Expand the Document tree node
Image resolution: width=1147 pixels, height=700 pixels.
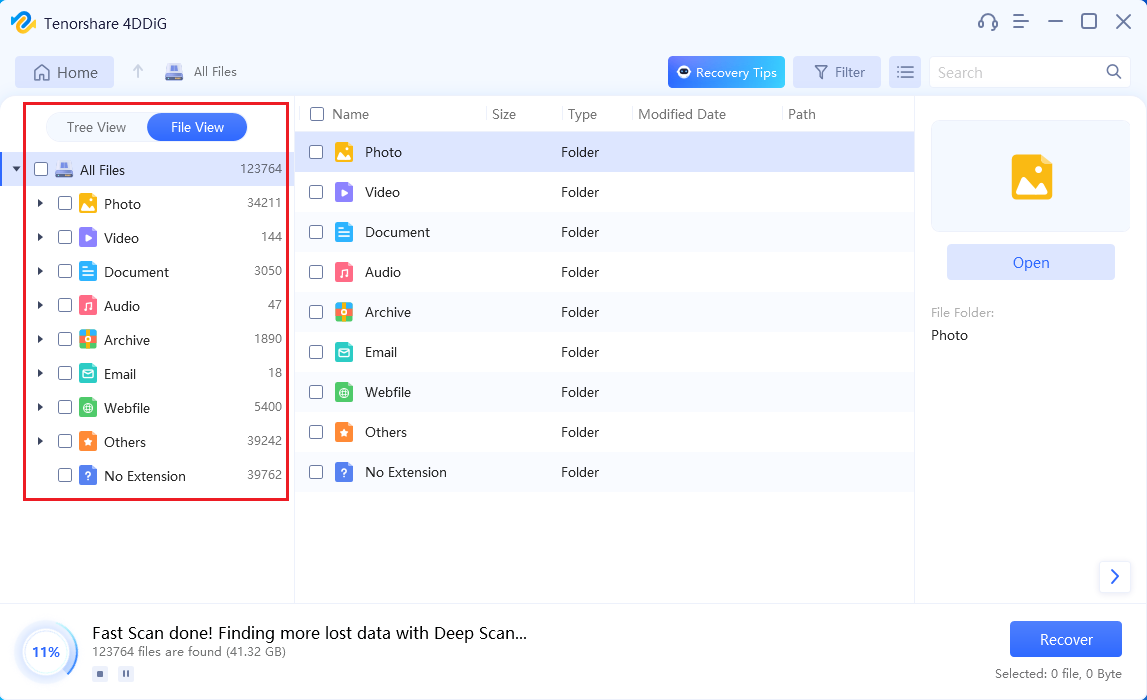(x=40, y=271)
